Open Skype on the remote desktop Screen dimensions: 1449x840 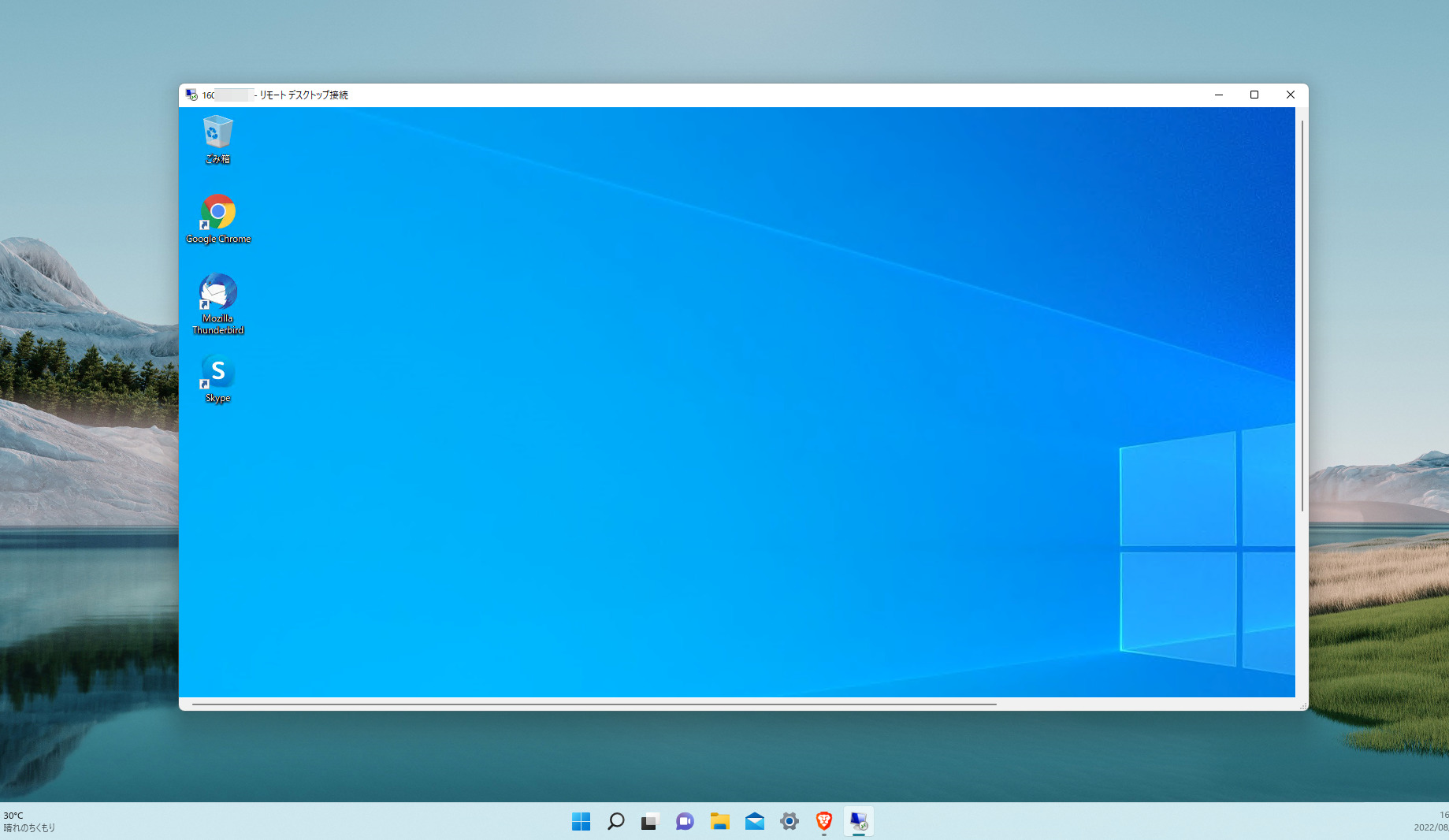[x=217, y=372]
